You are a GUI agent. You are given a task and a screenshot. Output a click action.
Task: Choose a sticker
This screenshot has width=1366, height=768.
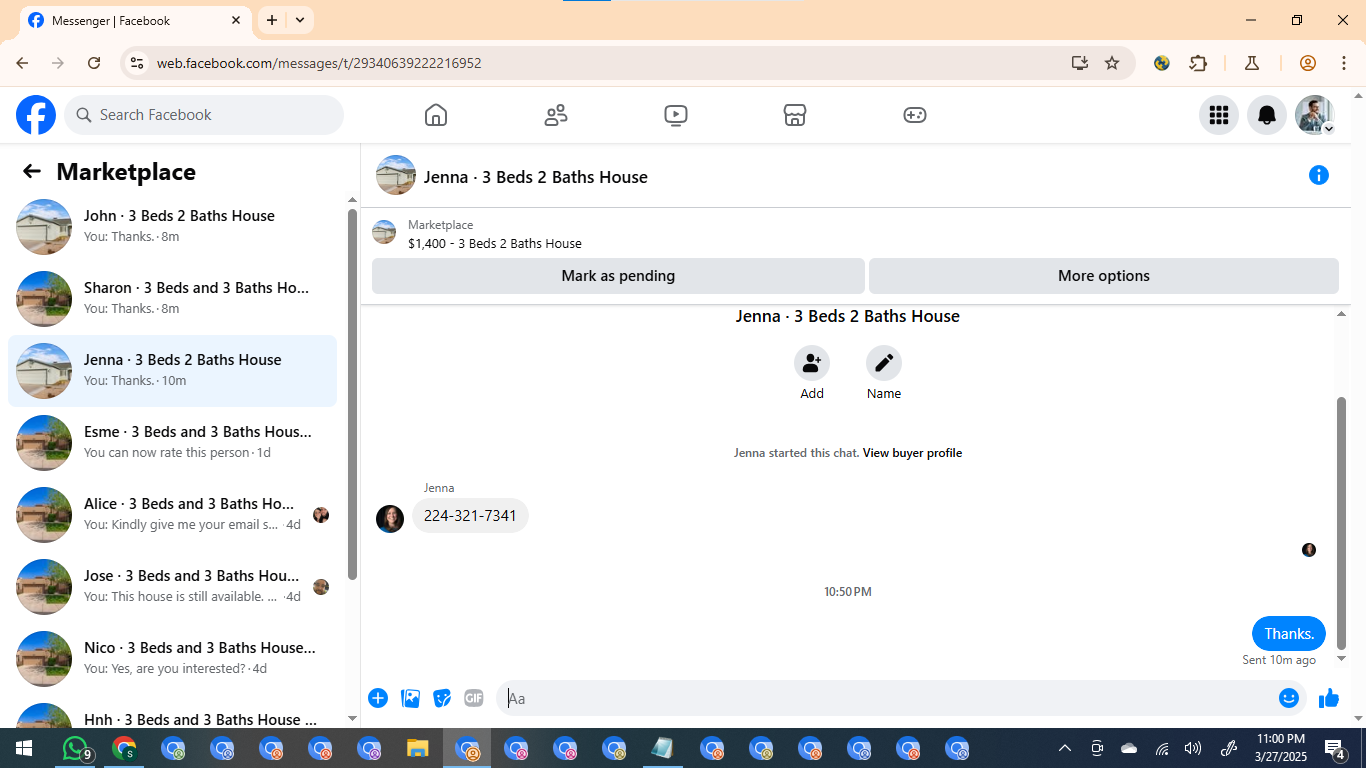[x=442, y=698]
